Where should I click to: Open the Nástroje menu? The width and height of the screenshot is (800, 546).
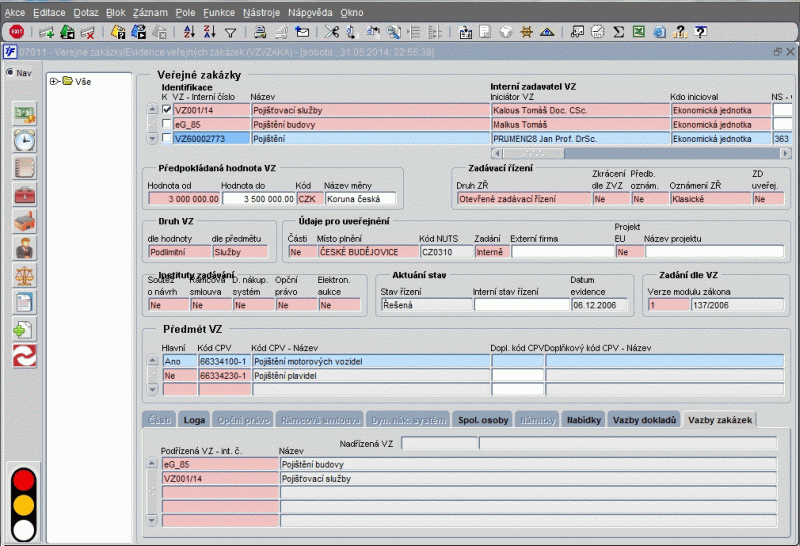tap(263, 11)
